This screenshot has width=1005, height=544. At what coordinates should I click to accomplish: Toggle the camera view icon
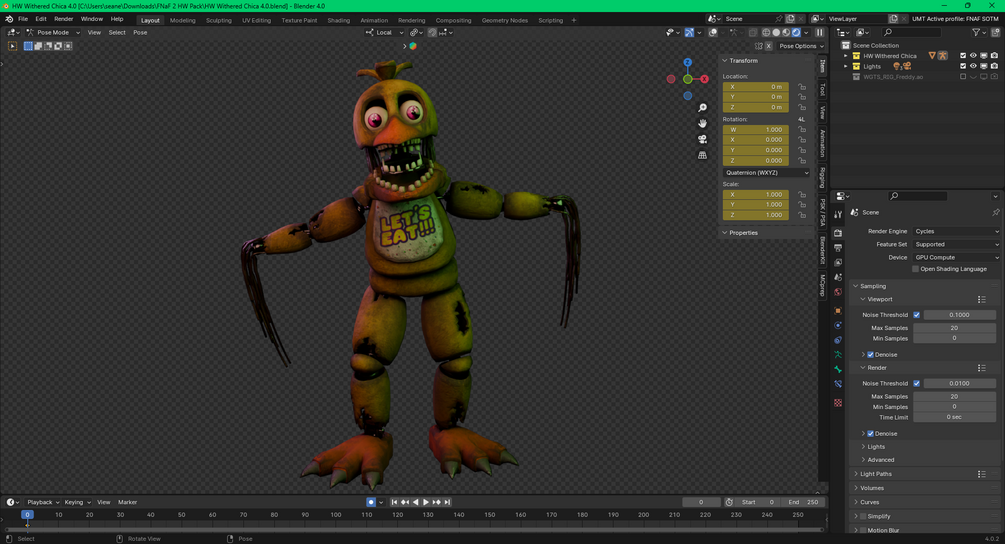[702, 139]
